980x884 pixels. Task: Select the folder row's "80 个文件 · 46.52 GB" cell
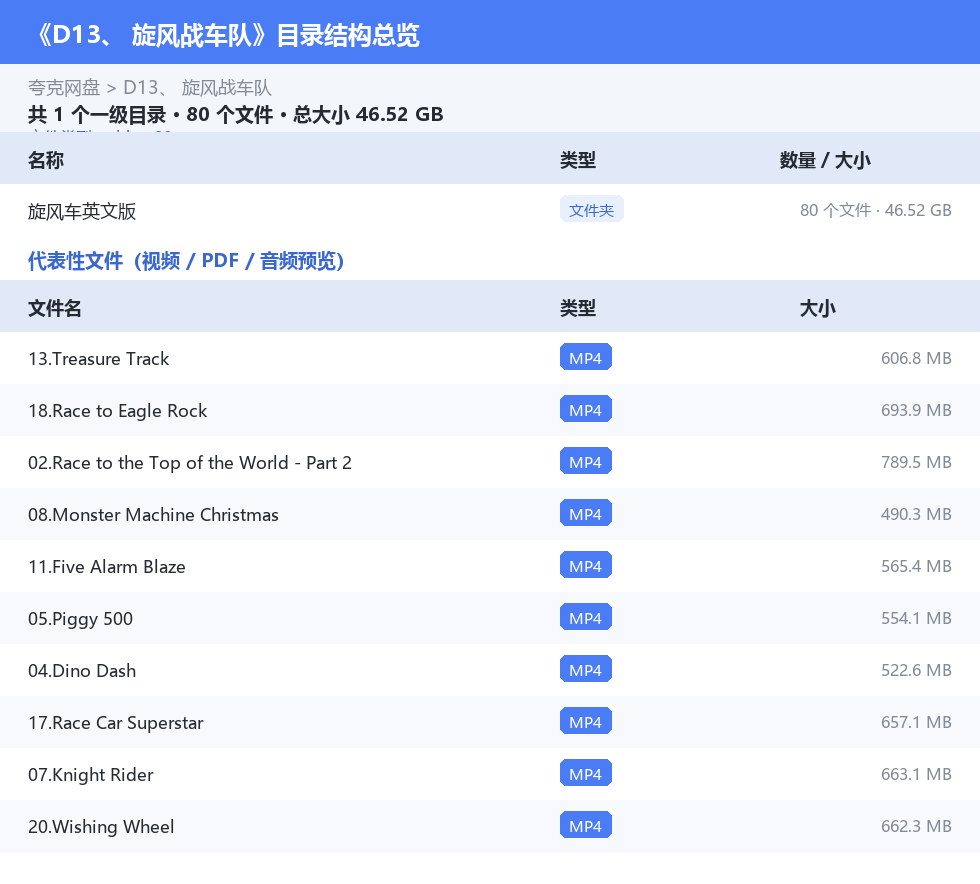(876, 210)
